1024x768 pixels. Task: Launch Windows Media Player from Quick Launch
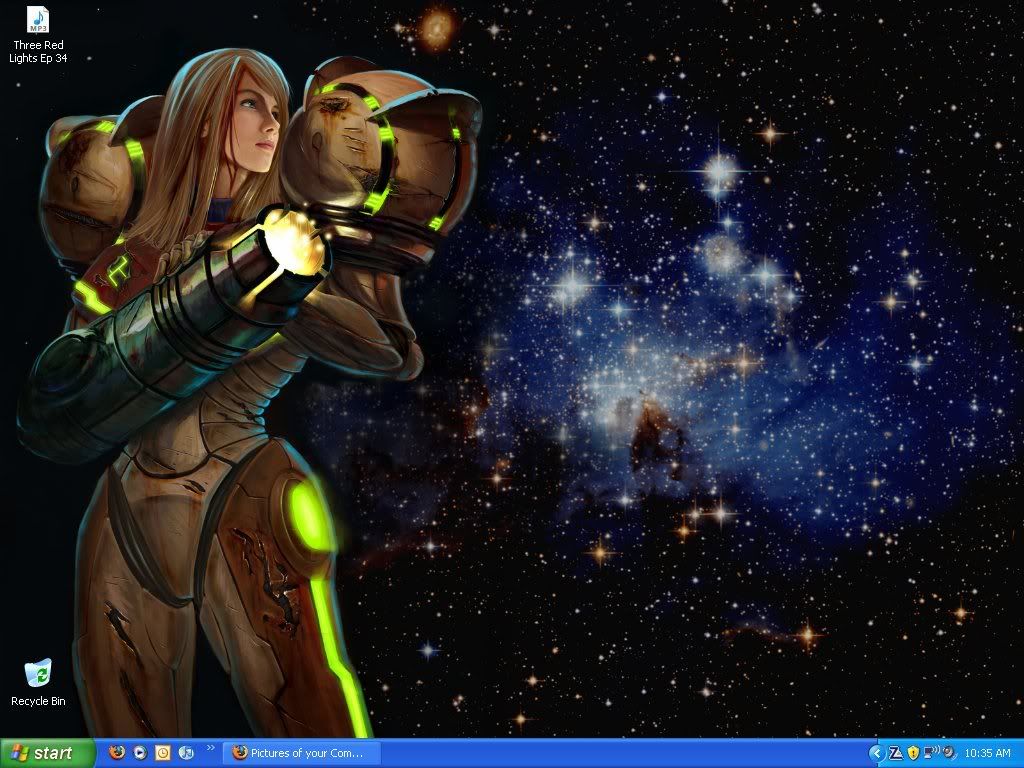140,753
